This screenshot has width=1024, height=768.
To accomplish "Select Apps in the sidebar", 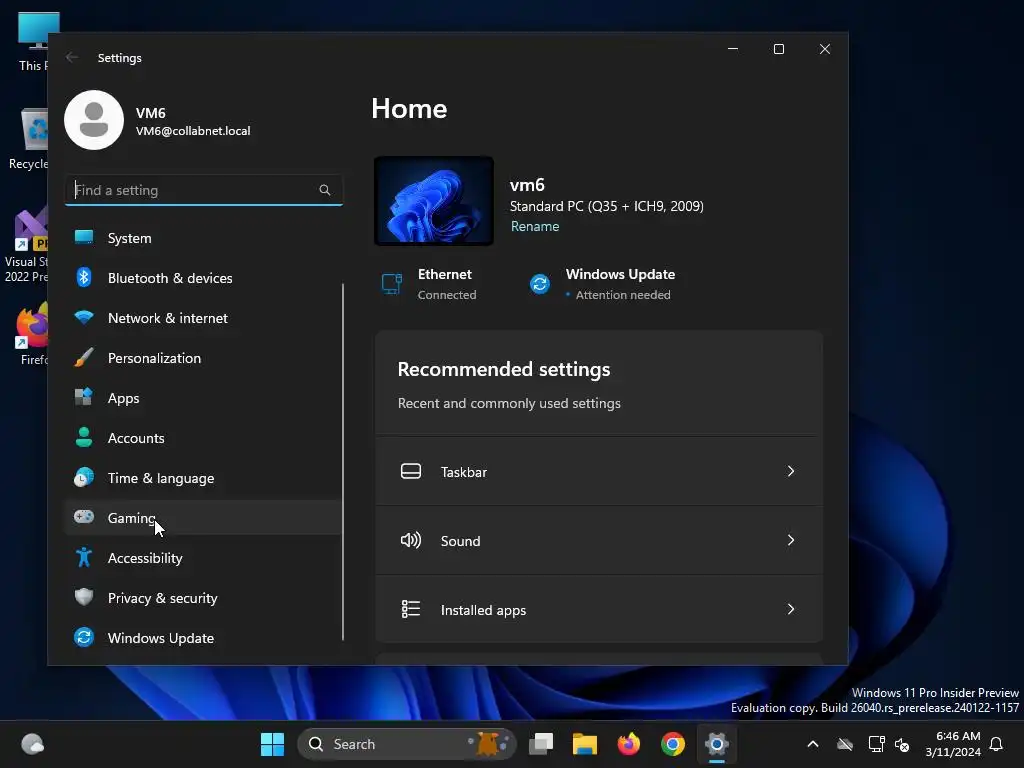I will click(202, 398).
